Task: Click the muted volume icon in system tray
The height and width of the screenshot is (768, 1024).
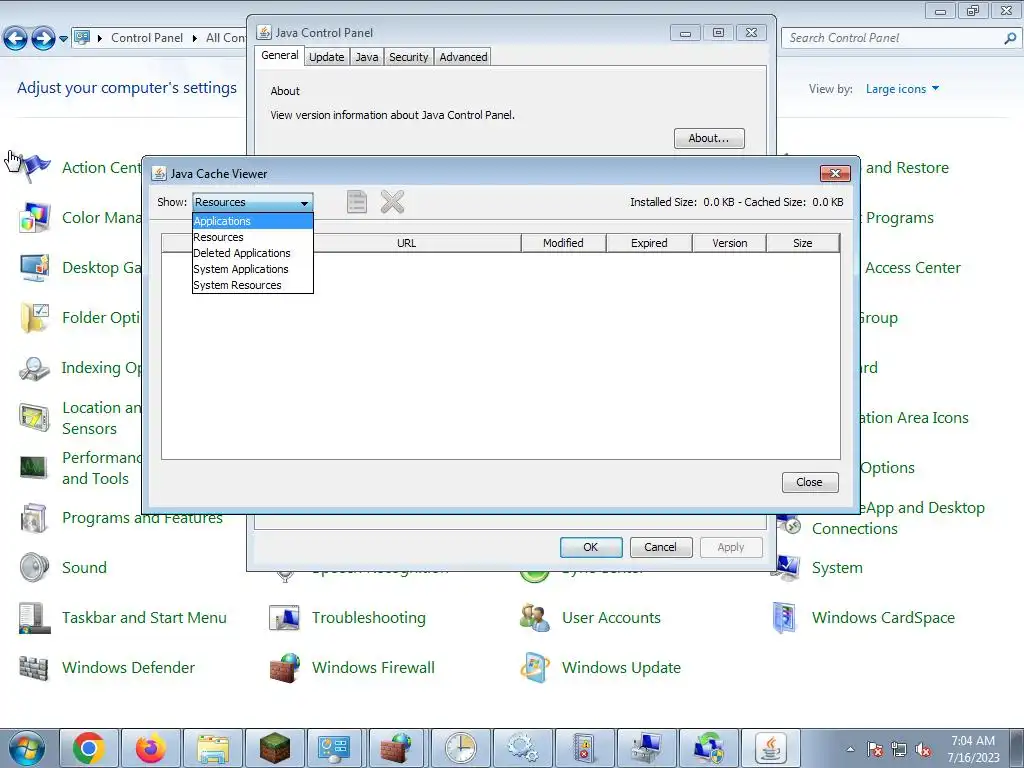Action: pyautogui.click(x=923, y=750)
